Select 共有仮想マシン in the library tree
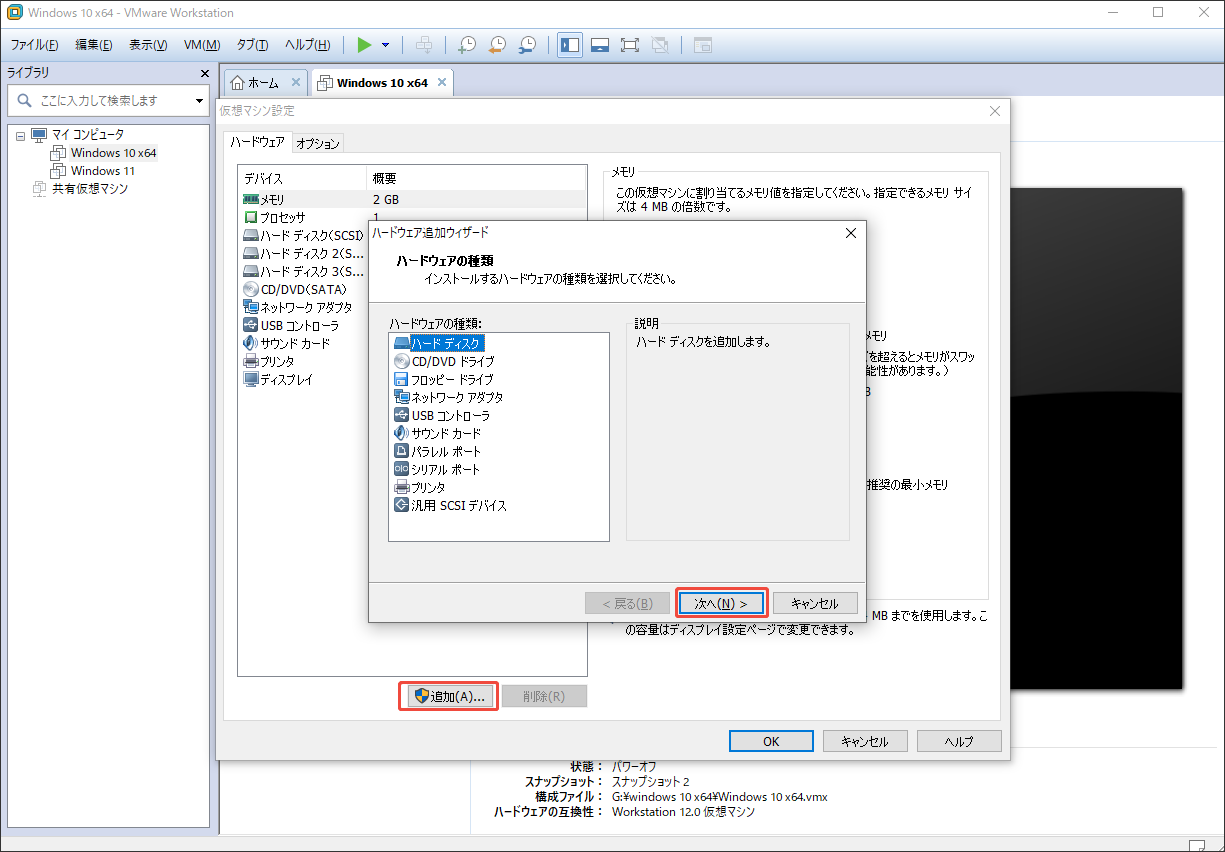Screen dimensions: 1225x852 tap(90, 189)
